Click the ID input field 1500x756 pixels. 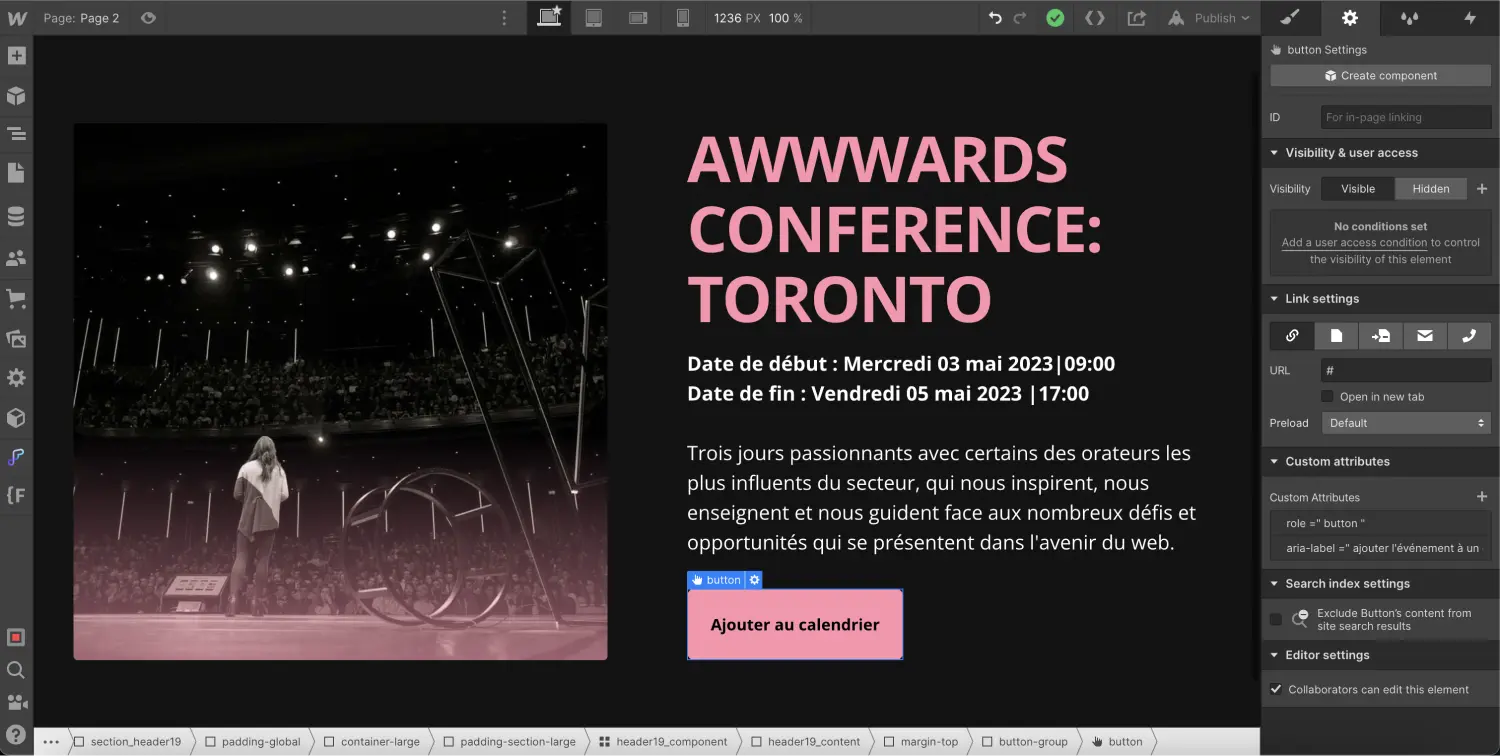pos(1406,117)
